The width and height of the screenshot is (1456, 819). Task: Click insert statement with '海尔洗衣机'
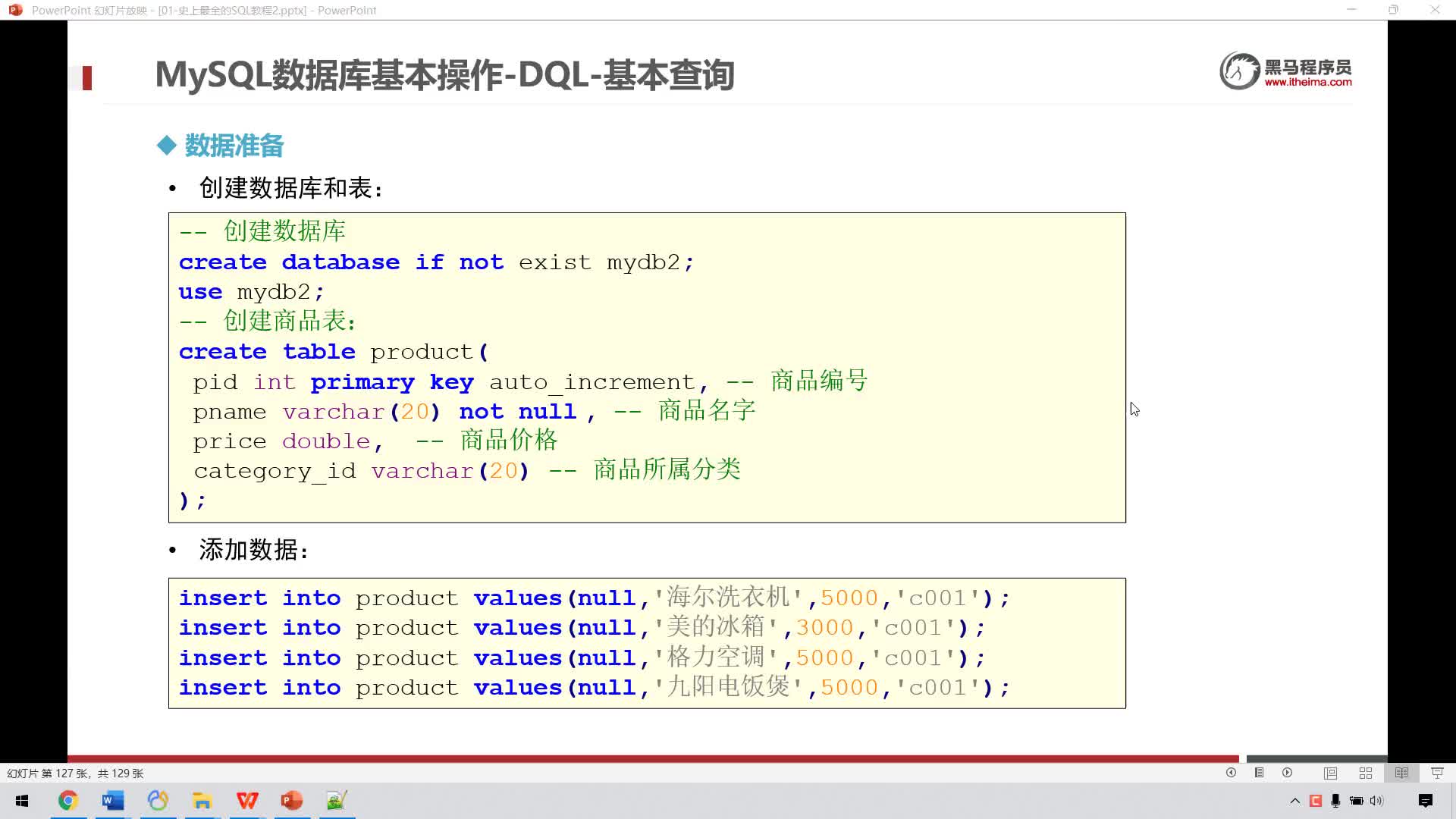(595, 598)
